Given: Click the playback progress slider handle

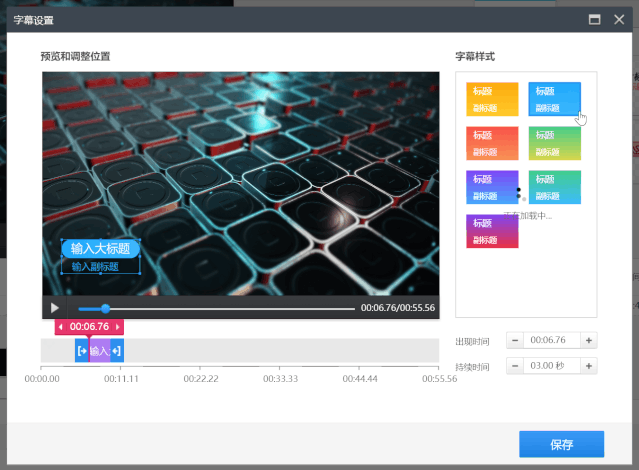Looking at the screenshot, I should pyautogui.click(x=106, y=308).
